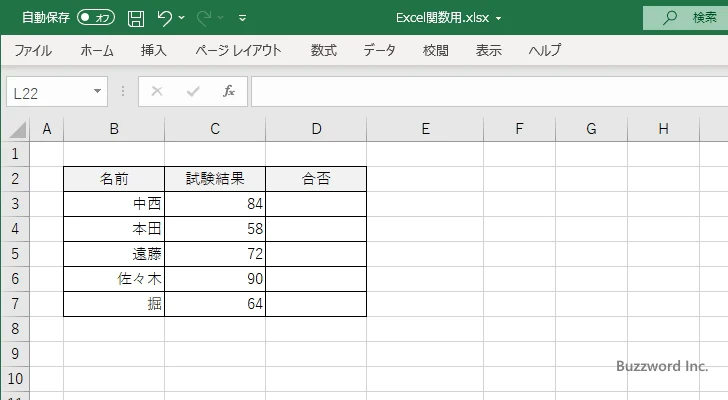728x400 pixels.
Task: Select column E header
Action: point(425,129)
